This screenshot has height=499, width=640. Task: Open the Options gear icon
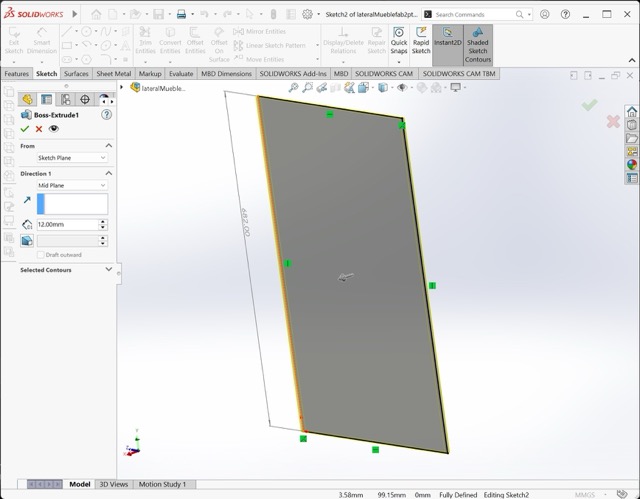tap(307, 14)
